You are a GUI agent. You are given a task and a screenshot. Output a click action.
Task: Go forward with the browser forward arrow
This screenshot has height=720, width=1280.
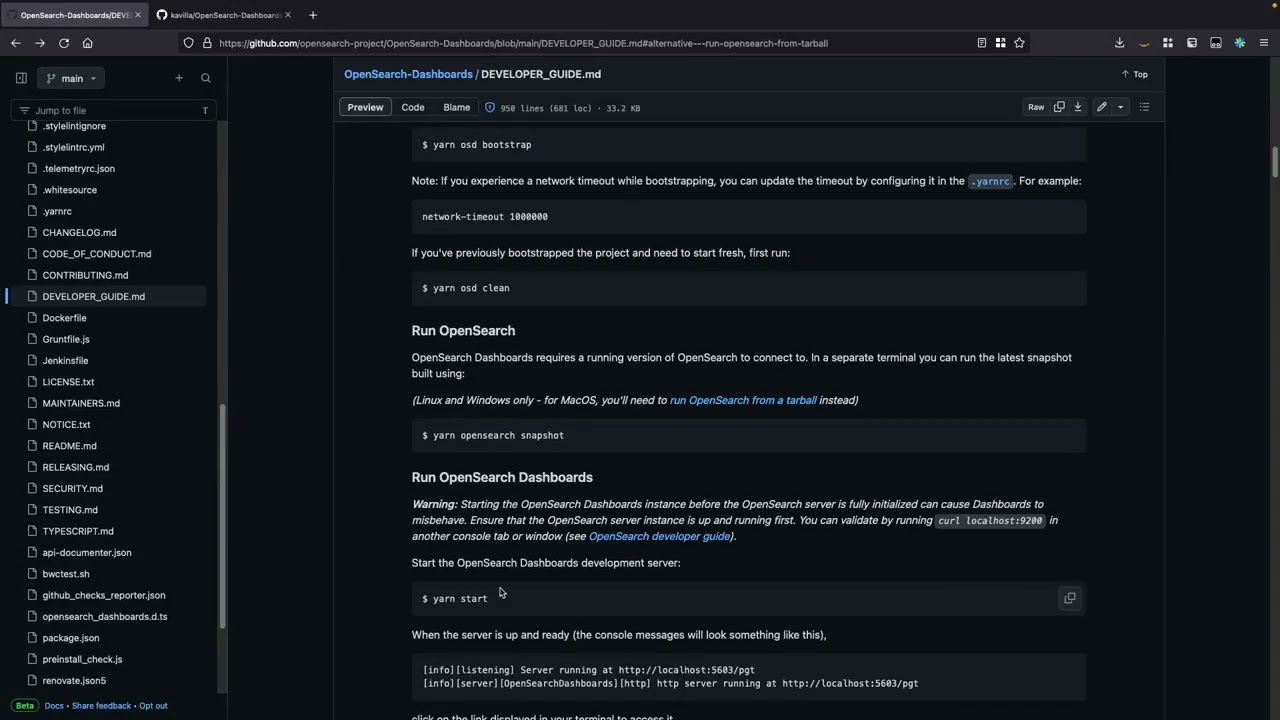40,43
